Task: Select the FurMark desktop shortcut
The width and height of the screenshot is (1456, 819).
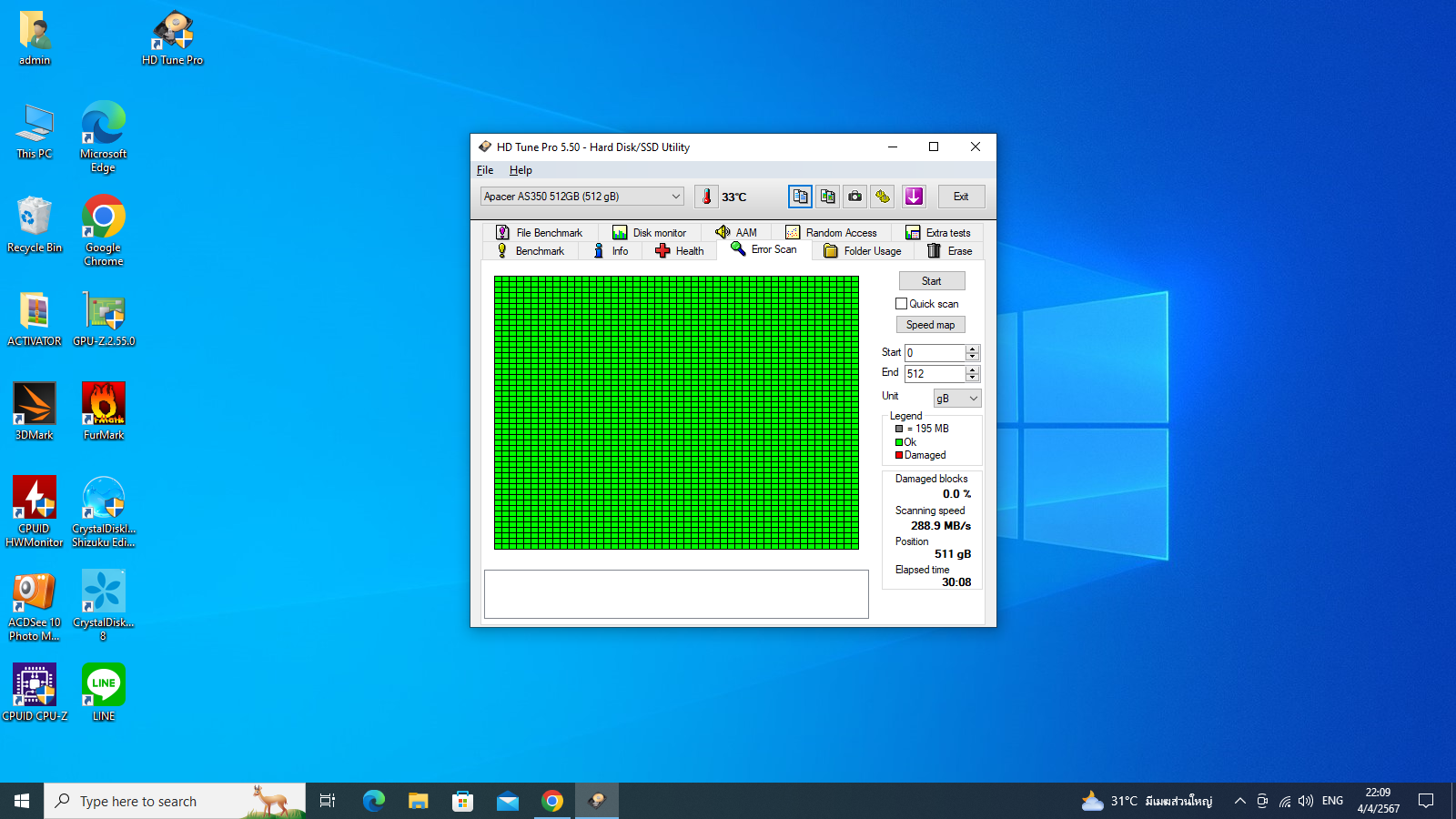Action: coord(104,412)
